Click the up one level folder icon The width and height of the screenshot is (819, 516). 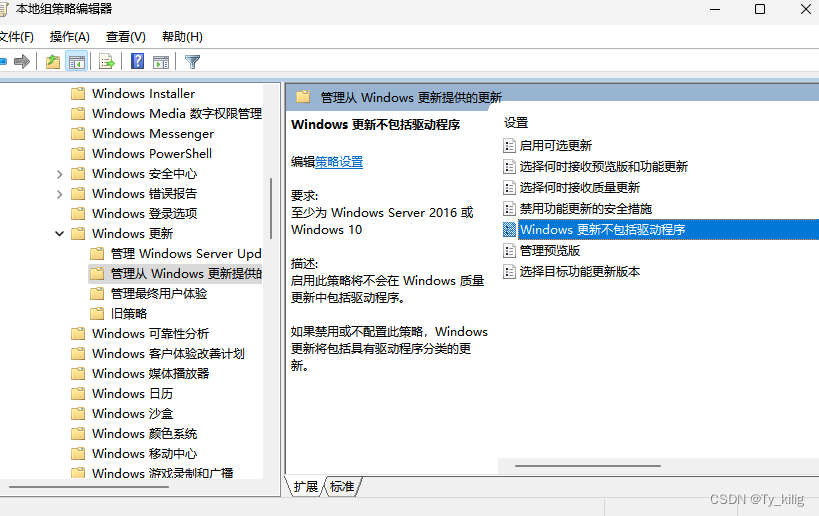(x=53, y=62)
